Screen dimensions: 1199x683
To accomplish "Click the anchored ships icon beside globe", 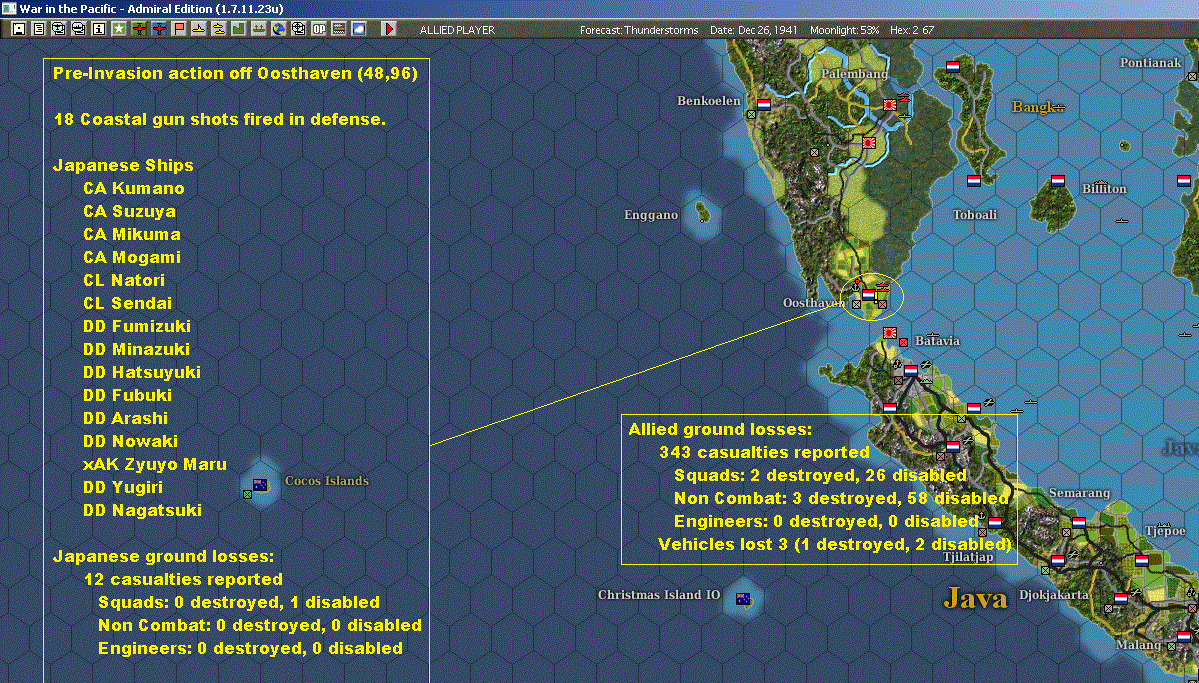I will tap(259, 29).
